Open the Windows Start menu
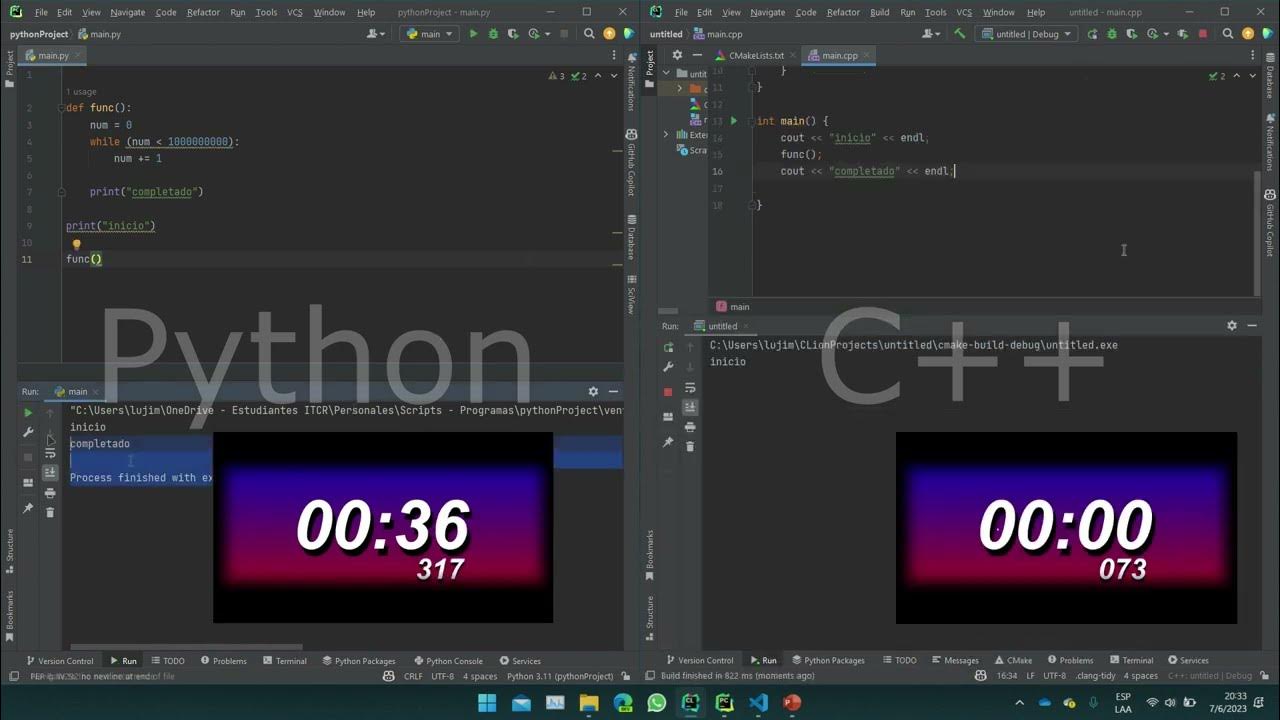 click(487, 703)
